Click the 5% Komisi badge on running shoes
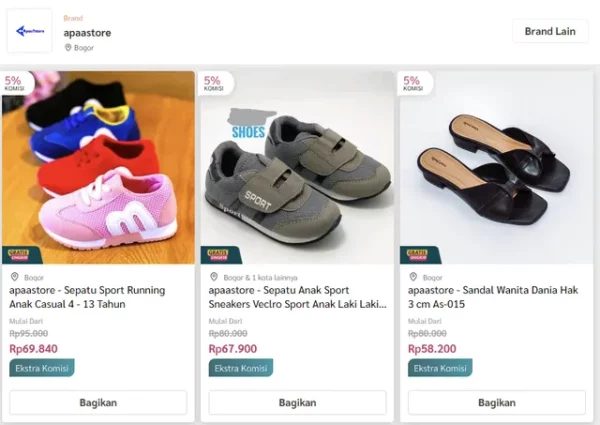Screen dimensions: 600x425 pyautogui.click(x=14, y=82)
